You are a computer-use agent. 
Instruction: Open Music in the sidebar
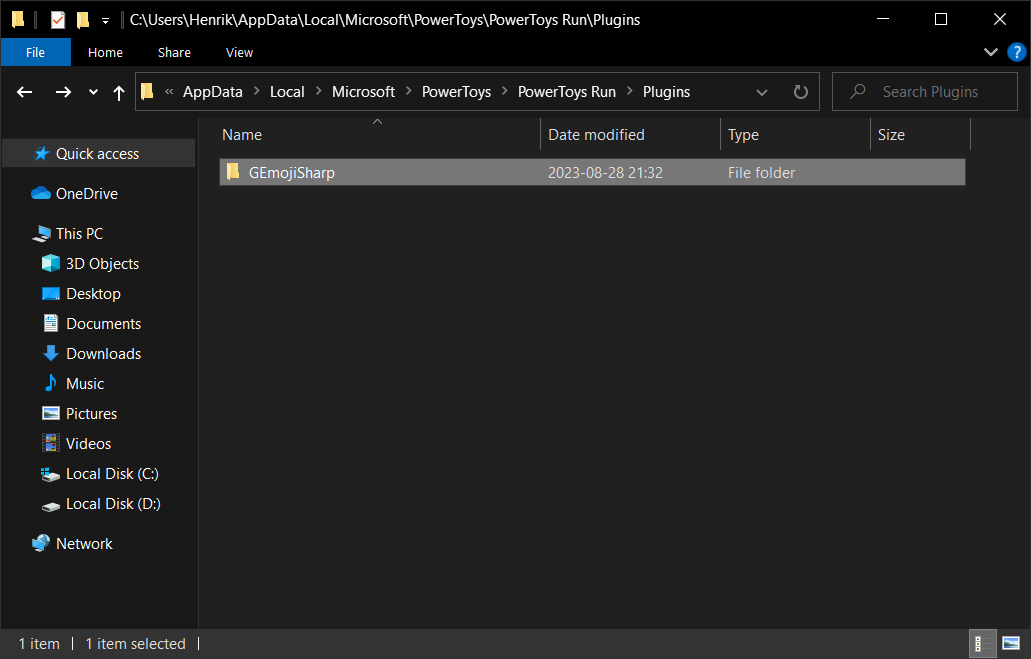point(85,384)
